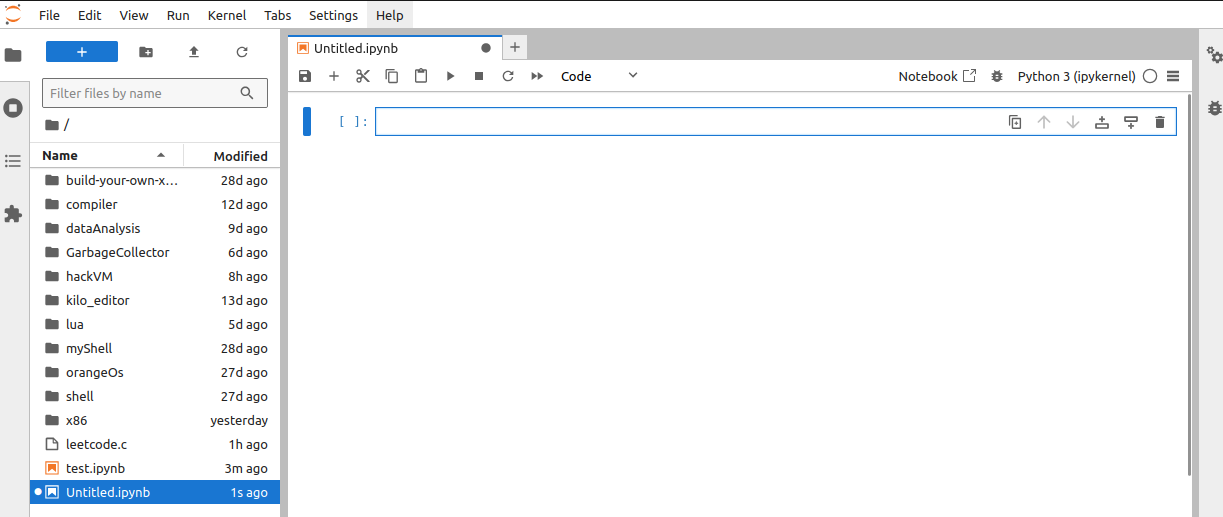Refresh the file browser list
Viewport: 1223px width, 517px height.
[x=242, y=52]
